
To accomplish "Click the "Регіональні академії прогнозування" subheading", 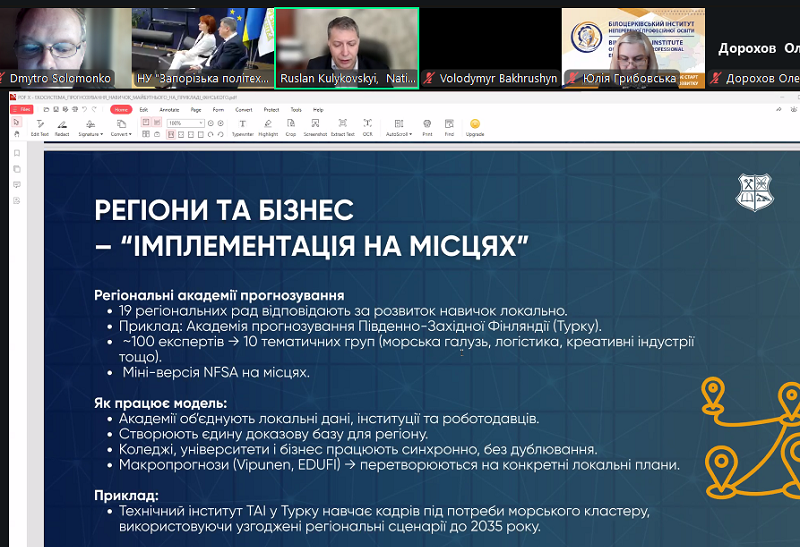I will 219,295.
